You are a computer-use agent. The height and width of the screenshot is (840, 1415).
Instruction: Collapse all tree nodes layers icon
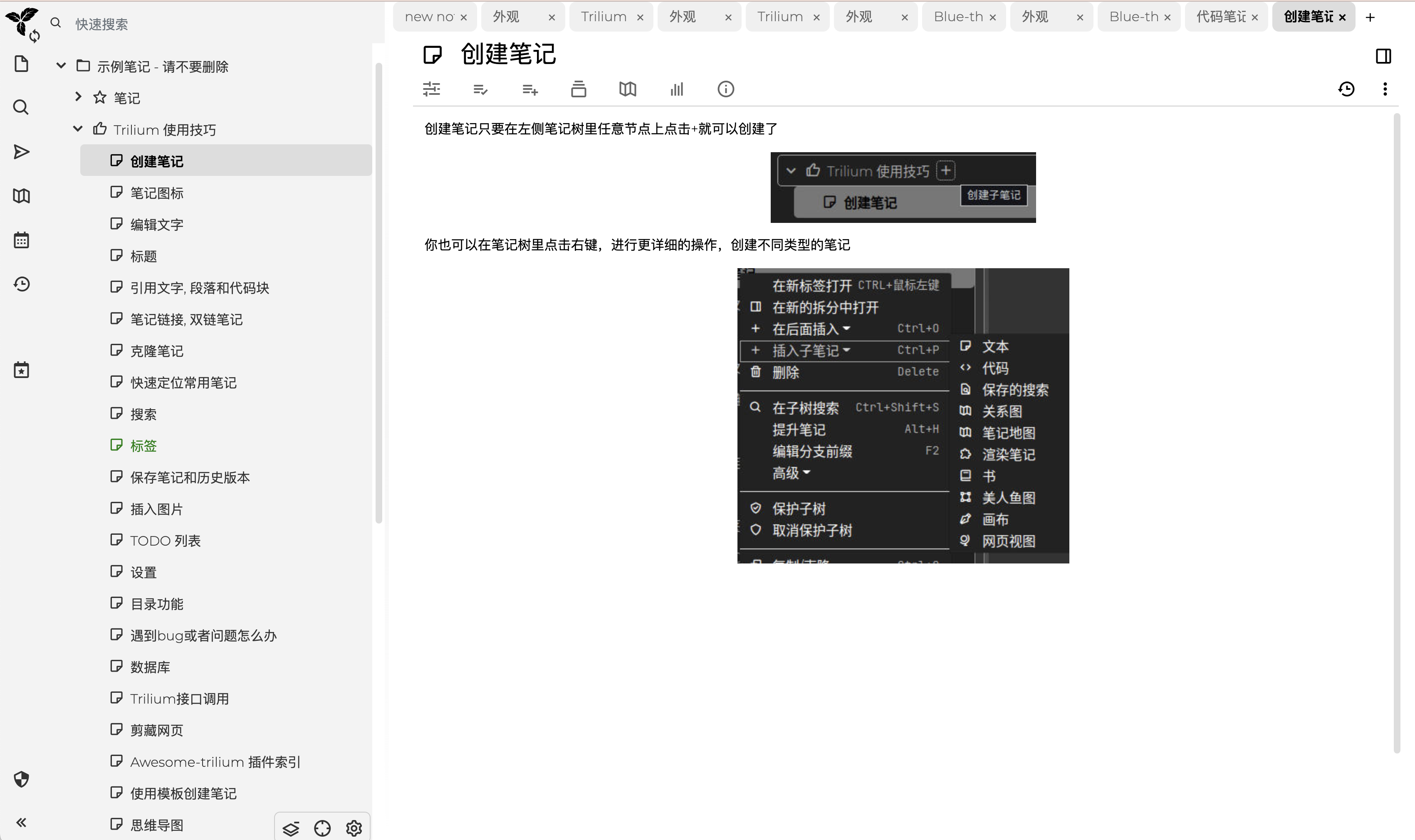coord(290,828)
